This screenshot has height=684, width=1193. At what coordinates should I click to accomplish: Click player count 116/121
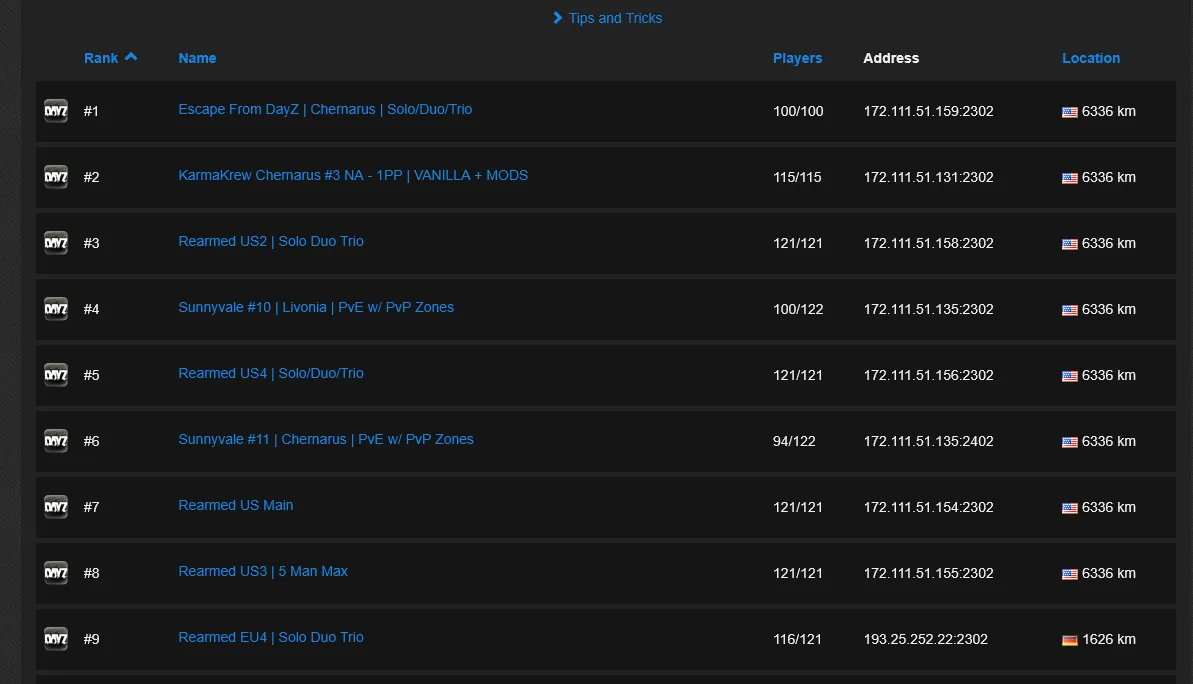[797, 639]
